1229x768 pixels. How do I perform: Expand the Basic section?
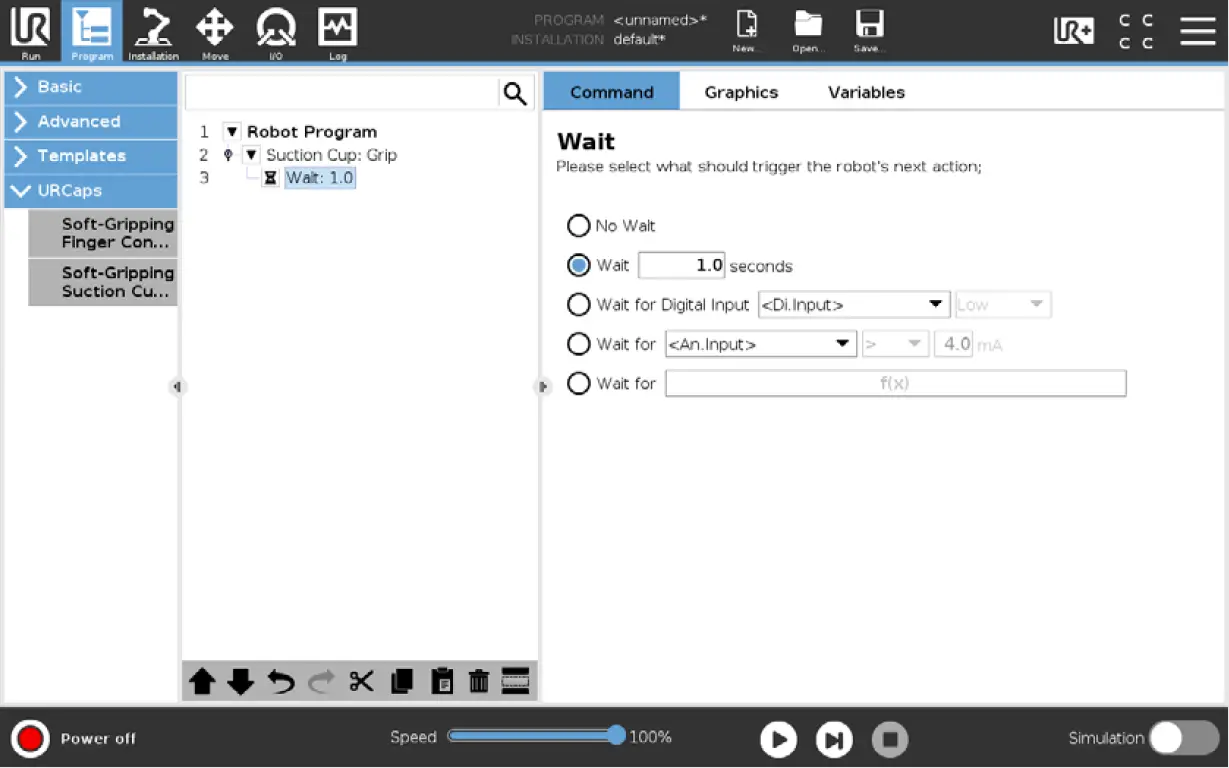click(91, 87)
